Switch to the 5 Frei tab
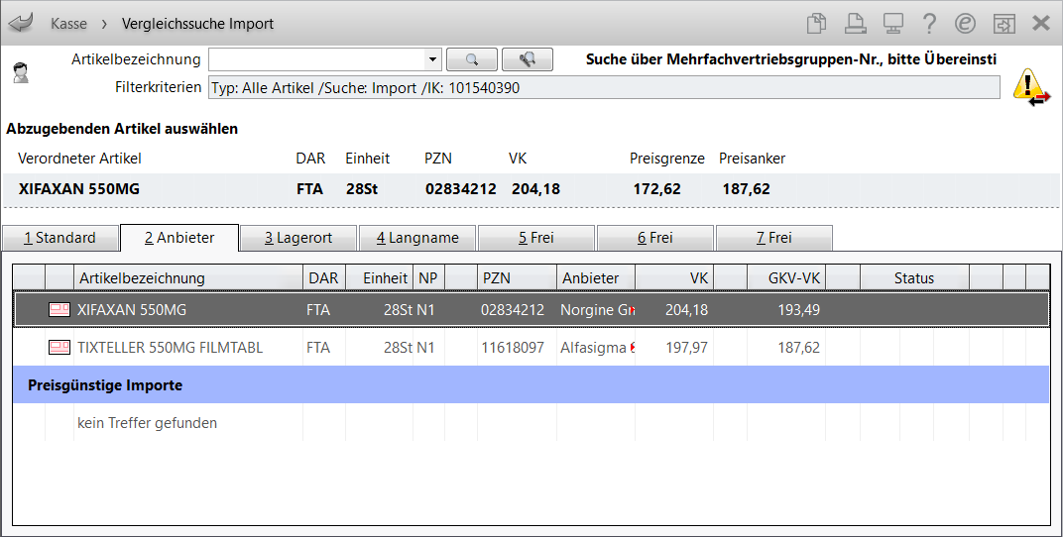 coord(536,238)
